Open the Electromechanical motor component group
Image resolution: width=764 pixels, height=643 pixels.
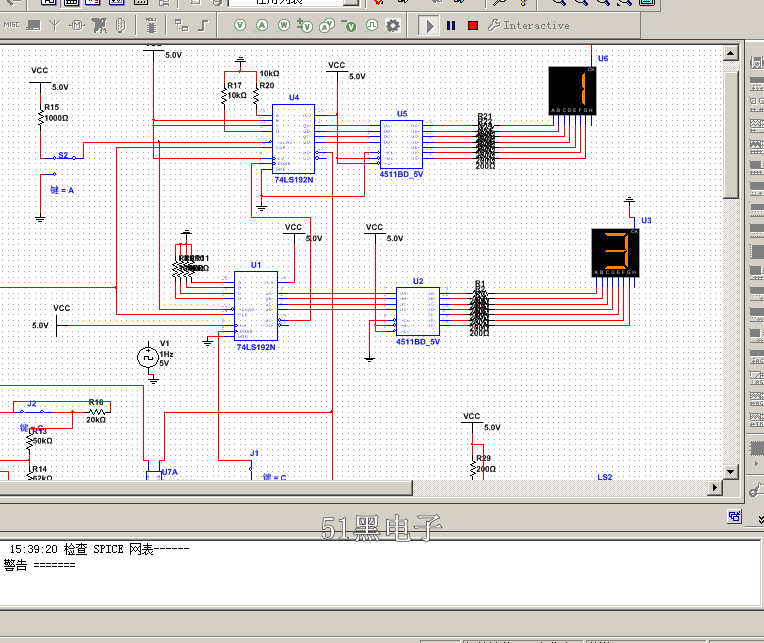point(76,25)
